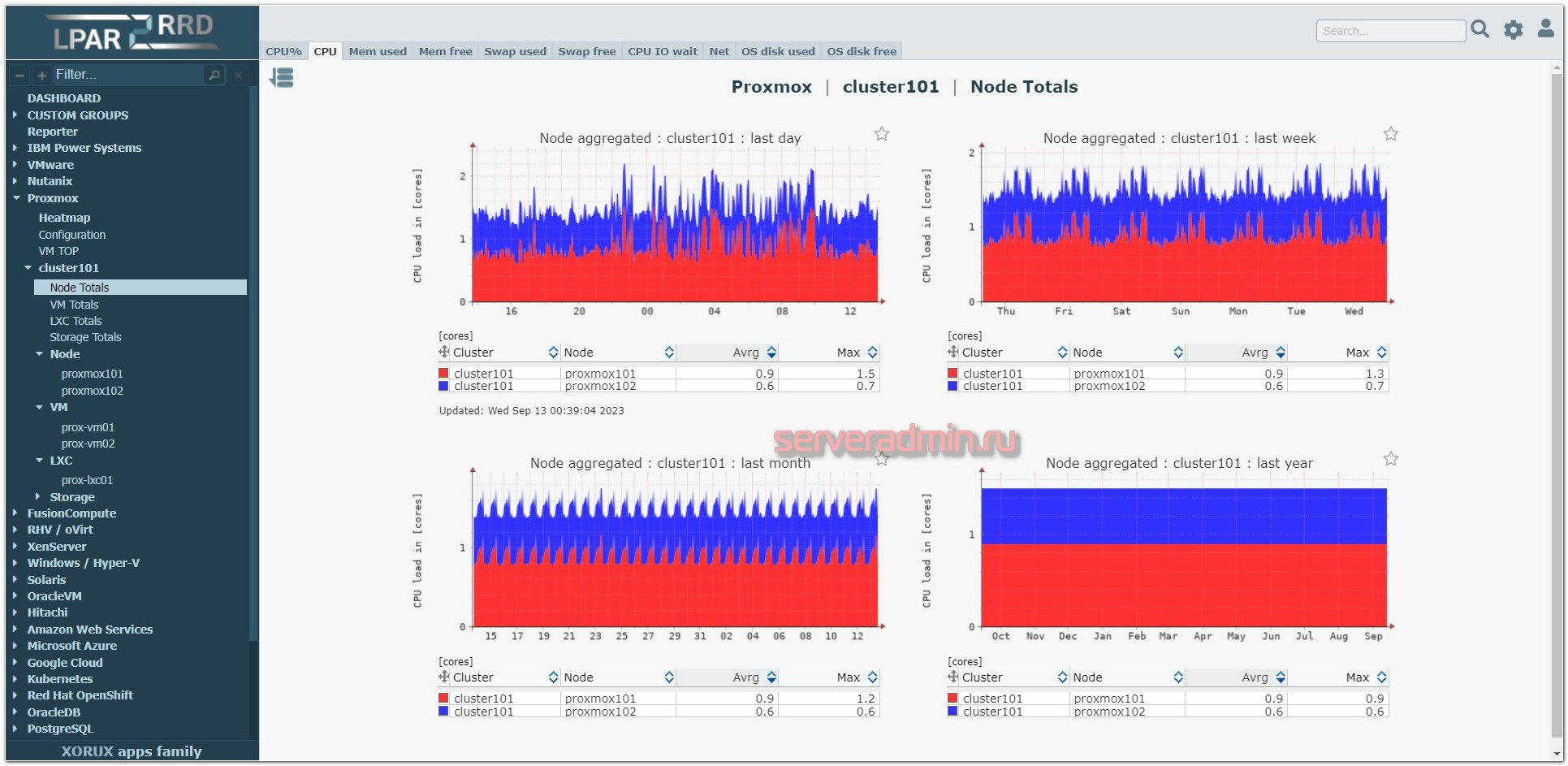Open the user account icon
Viewport: 1568px width, 766px height.
click(x=1546, y=28)
